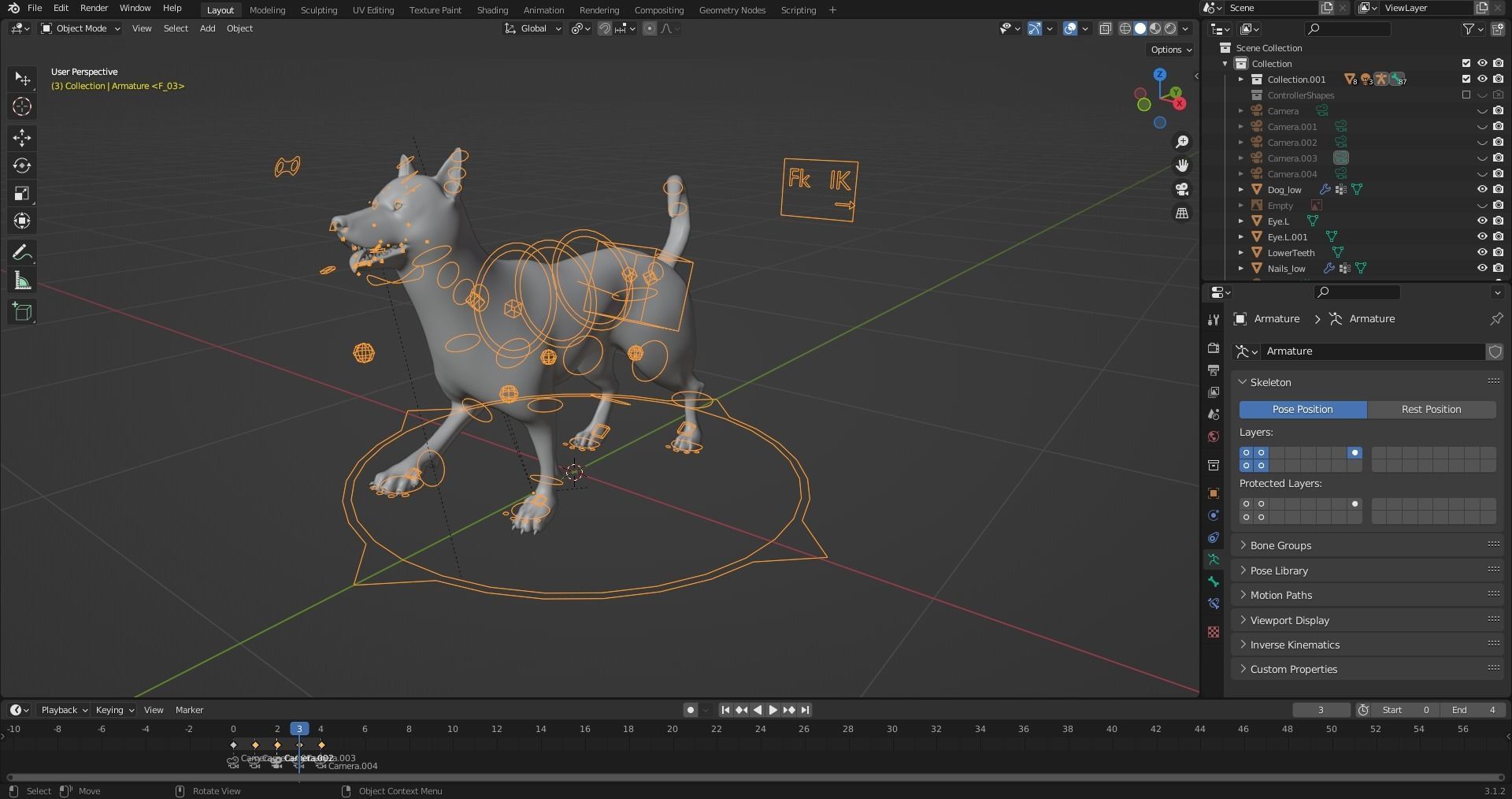
Task: Switch to the Sculpting workspace tab
Action: (319, 10)
